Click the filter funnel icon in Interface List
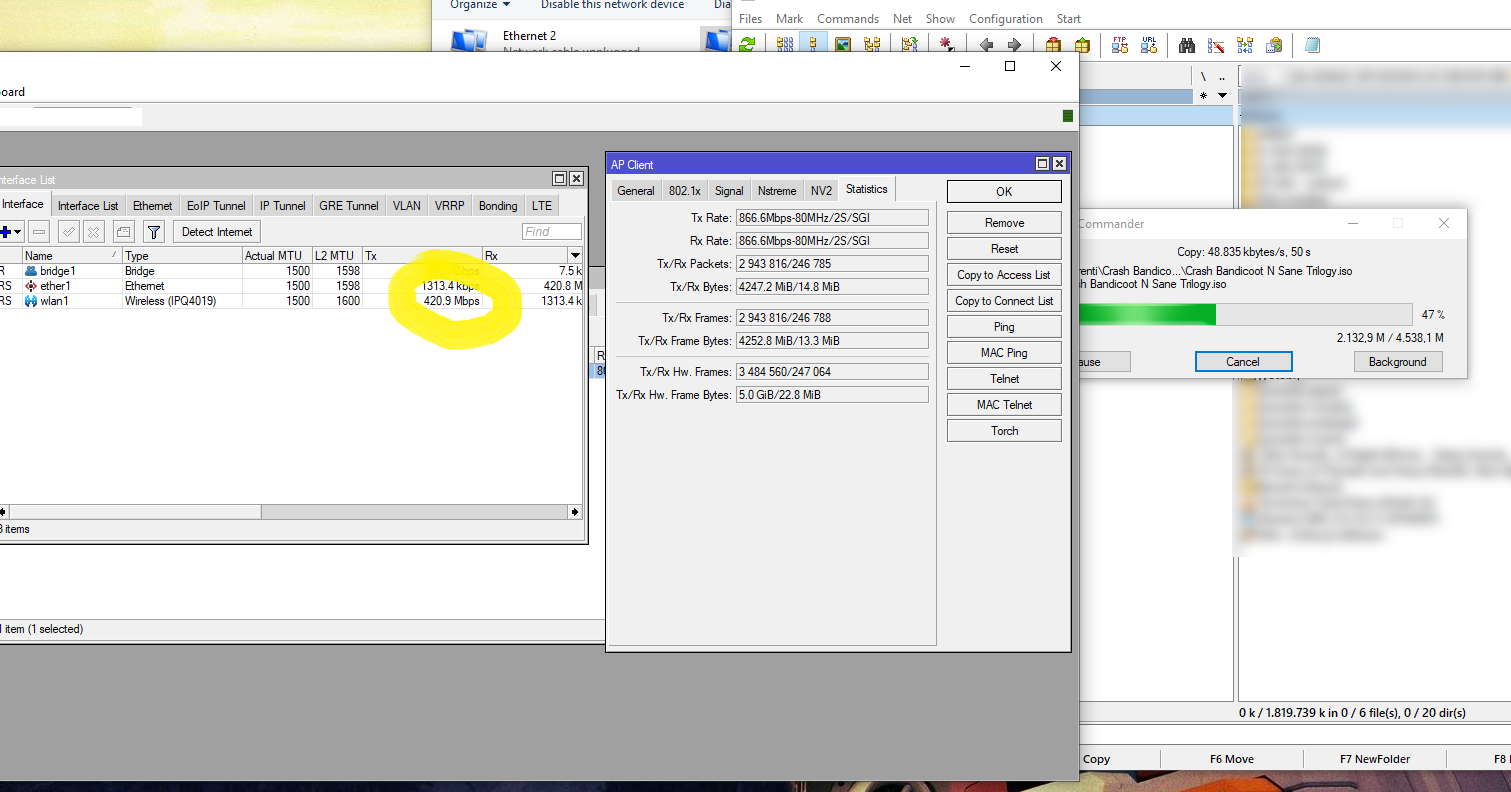Viewport: 1511px width, 792px height. pos(153,232)
